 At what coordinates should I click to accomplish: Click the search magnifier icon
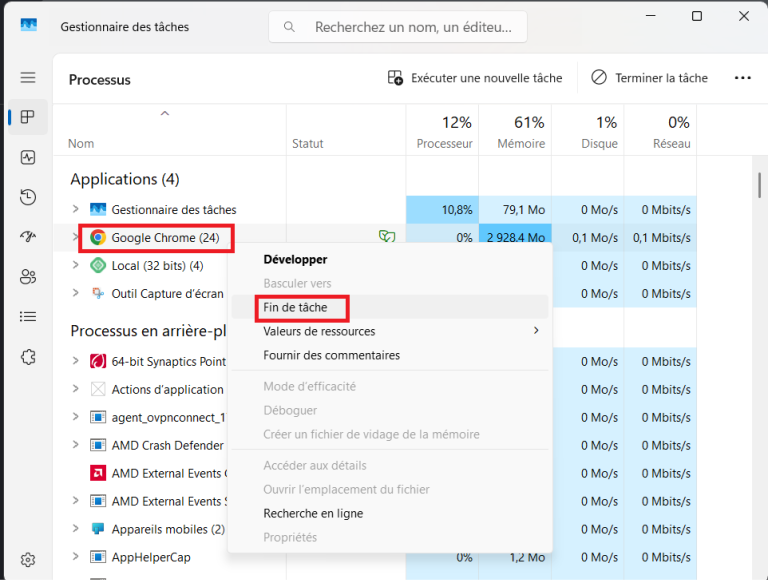point(289,26)
